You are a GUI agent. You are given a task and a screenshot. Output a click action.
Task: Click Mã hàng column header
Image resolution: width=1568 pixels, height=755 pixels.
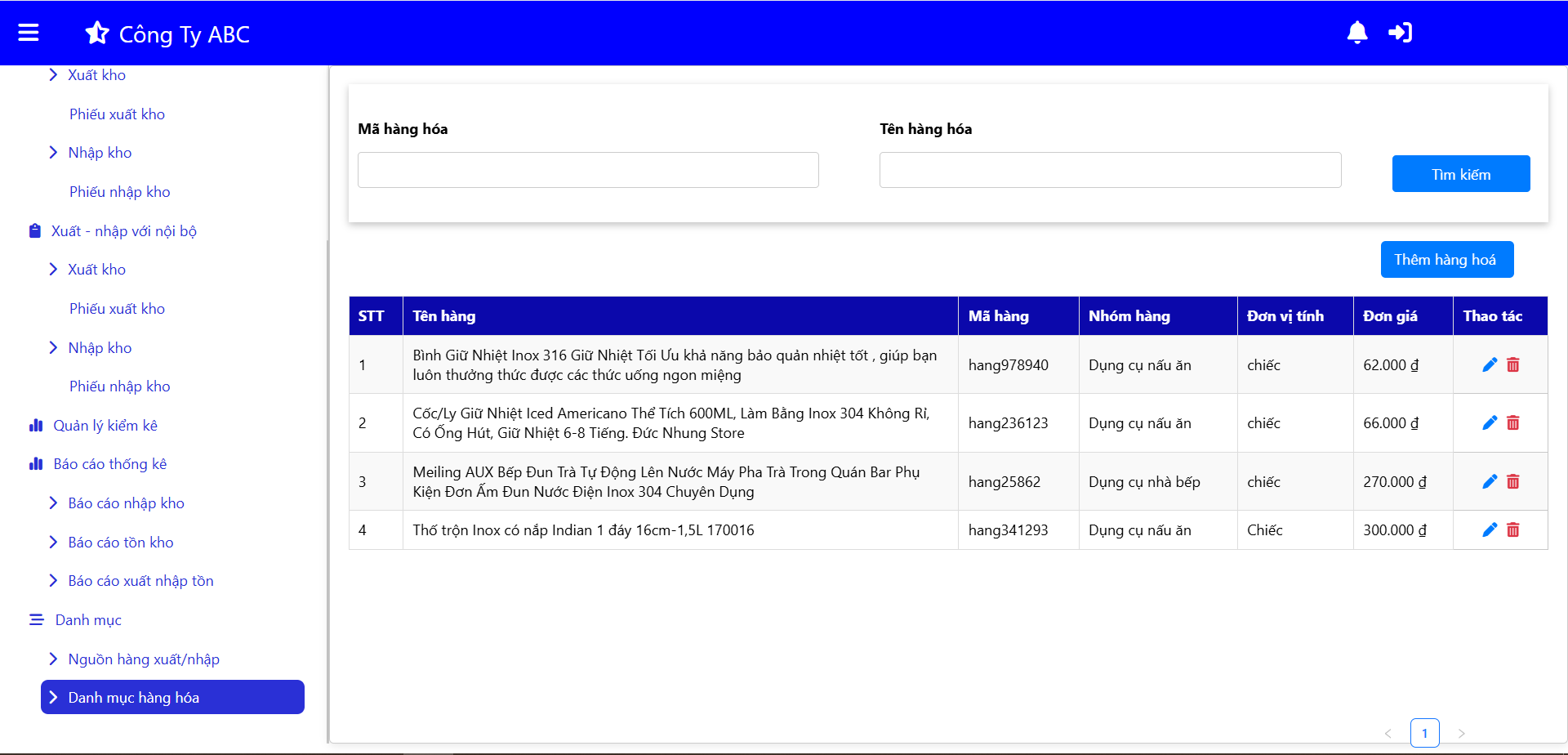click(x=1018, y=316)
